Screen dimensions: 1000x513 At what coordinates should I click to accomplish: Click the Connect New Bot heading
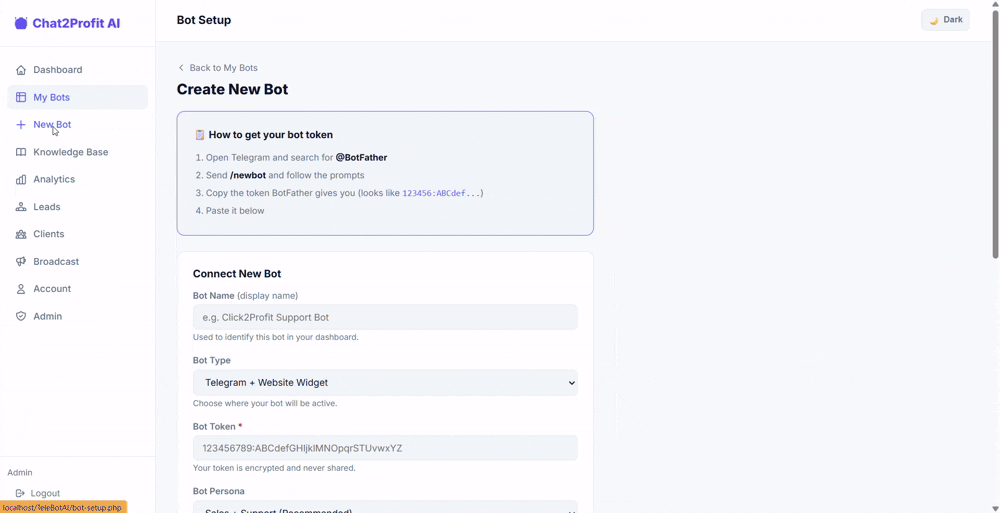[x=237, y=274]
